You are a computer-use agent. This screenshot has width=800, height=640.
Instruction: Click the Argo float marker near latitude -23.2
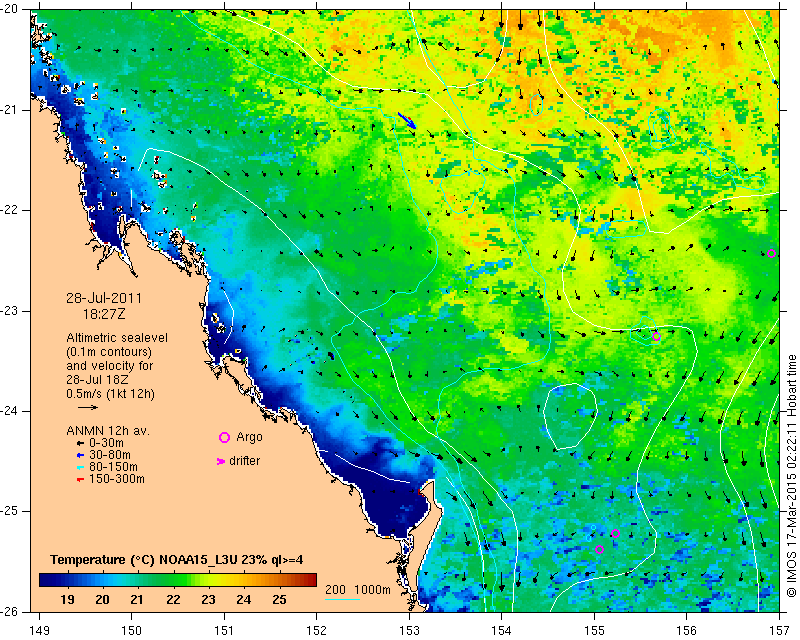click(x=656, y=336)
